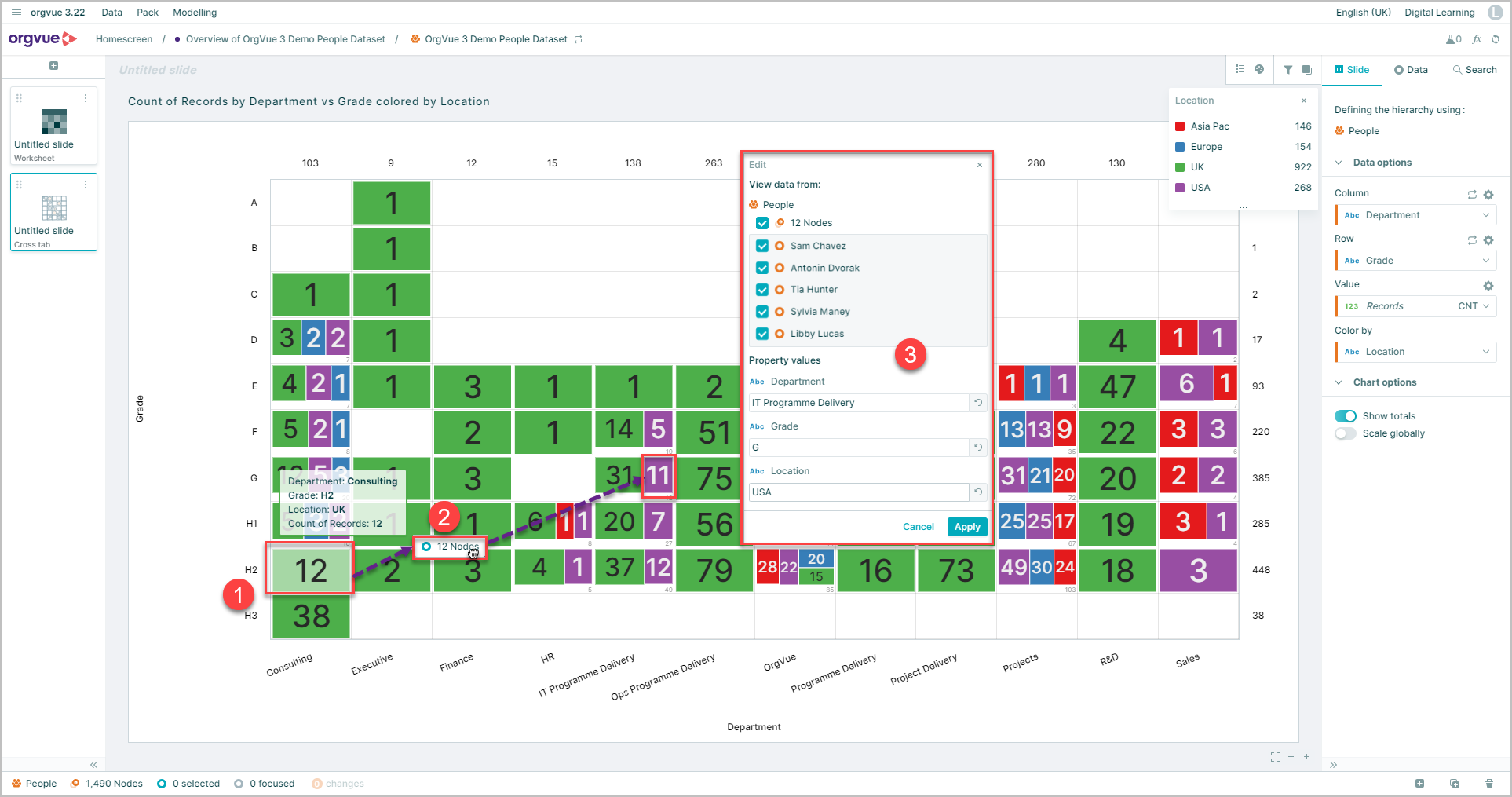Open the color palette icon
The width and height of the screenshot is (1512, 797).
[x=1259, y=69]
